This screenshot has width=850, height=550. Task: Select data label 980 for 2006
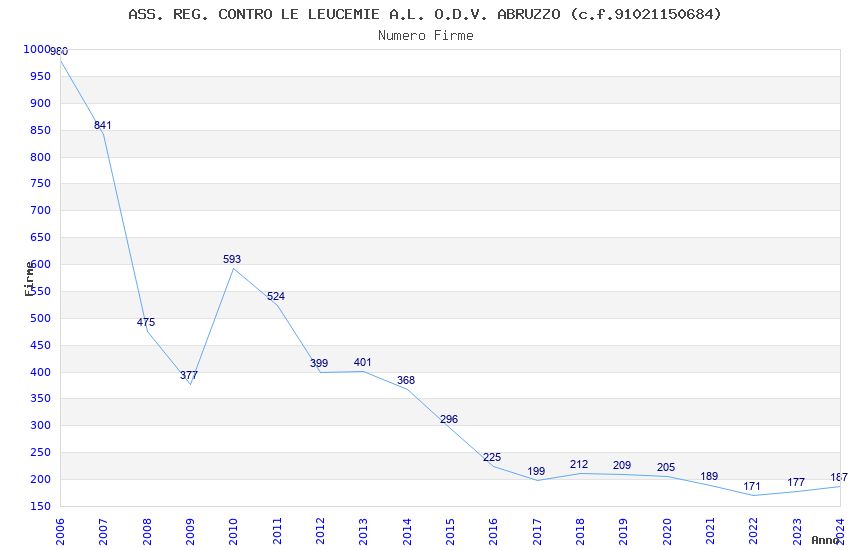tap(59, 51)
